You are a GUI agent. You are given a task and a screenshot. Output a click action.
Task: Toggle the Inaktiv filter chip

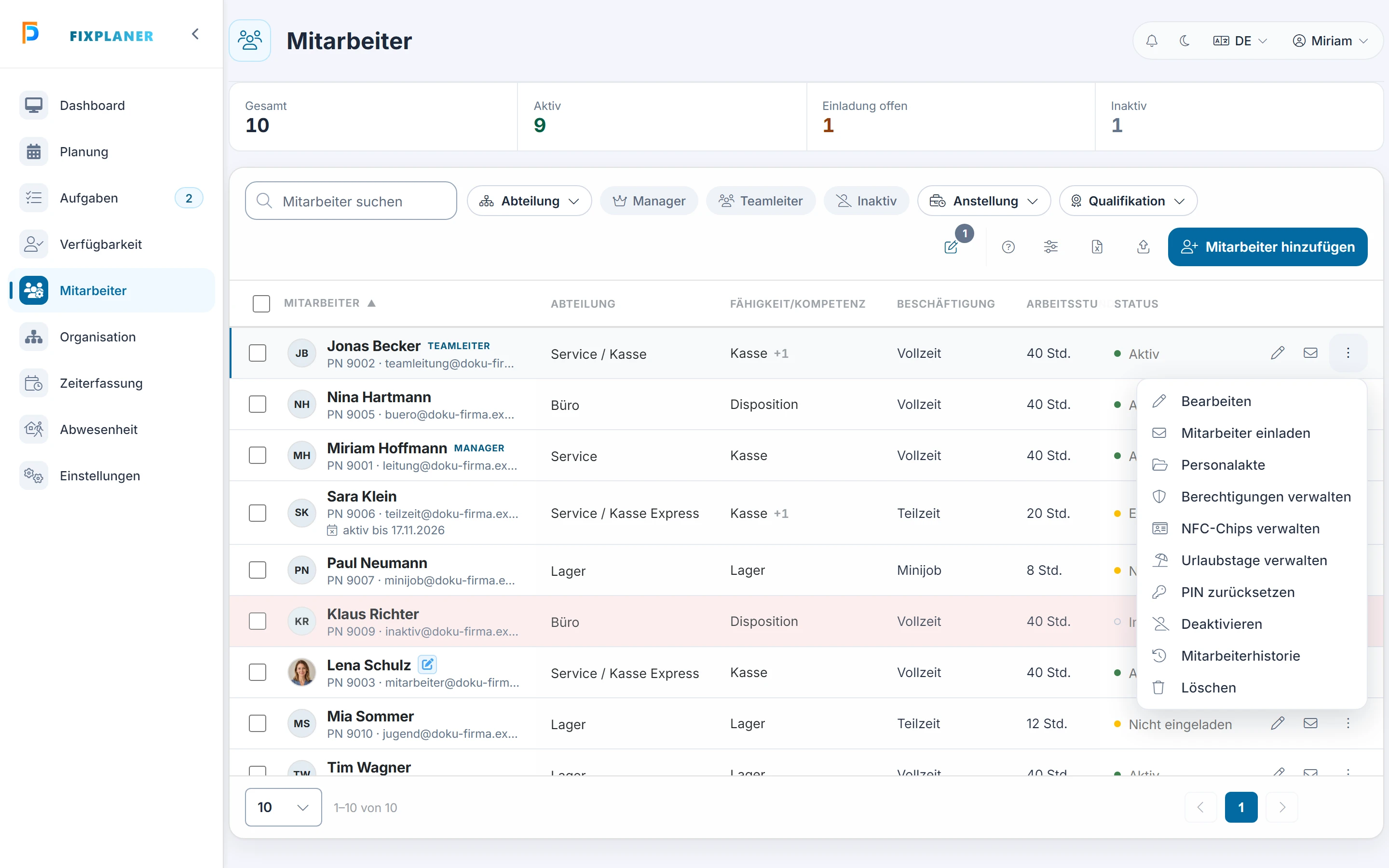click(866, 201)
